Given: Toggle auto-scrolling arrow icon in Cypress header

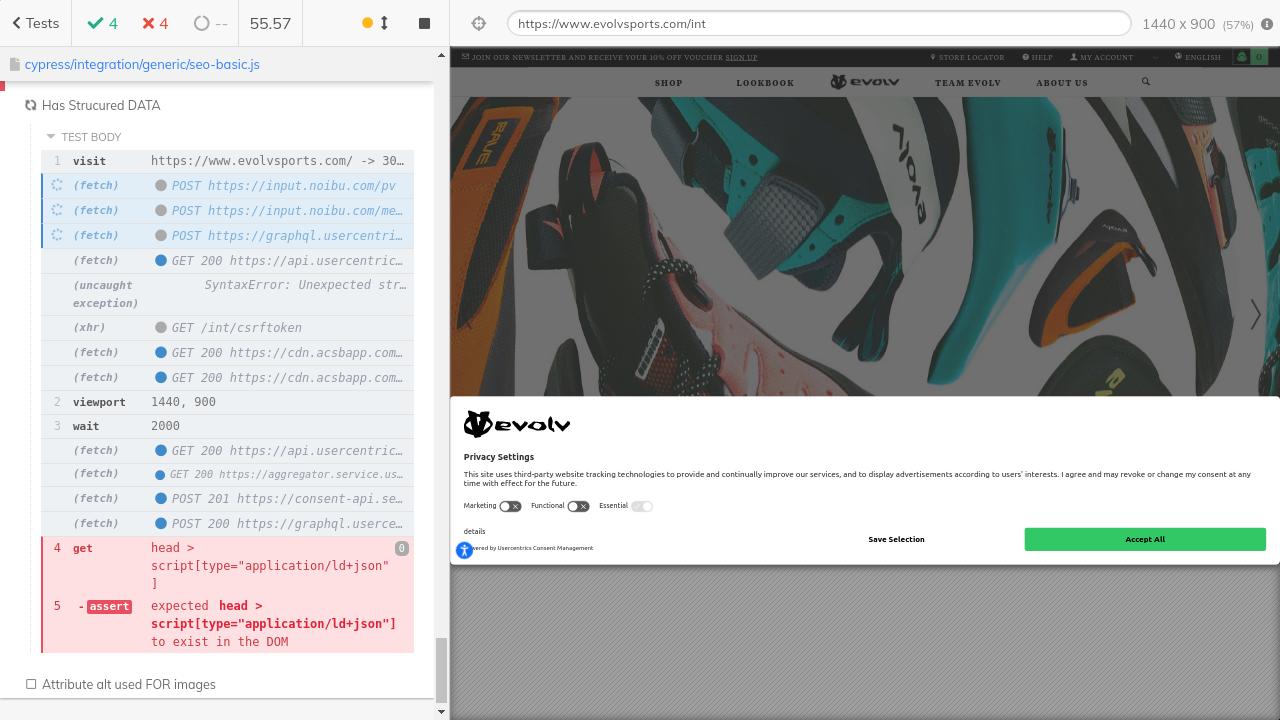Looking at the screenshot, I should [x=383, y=23].
